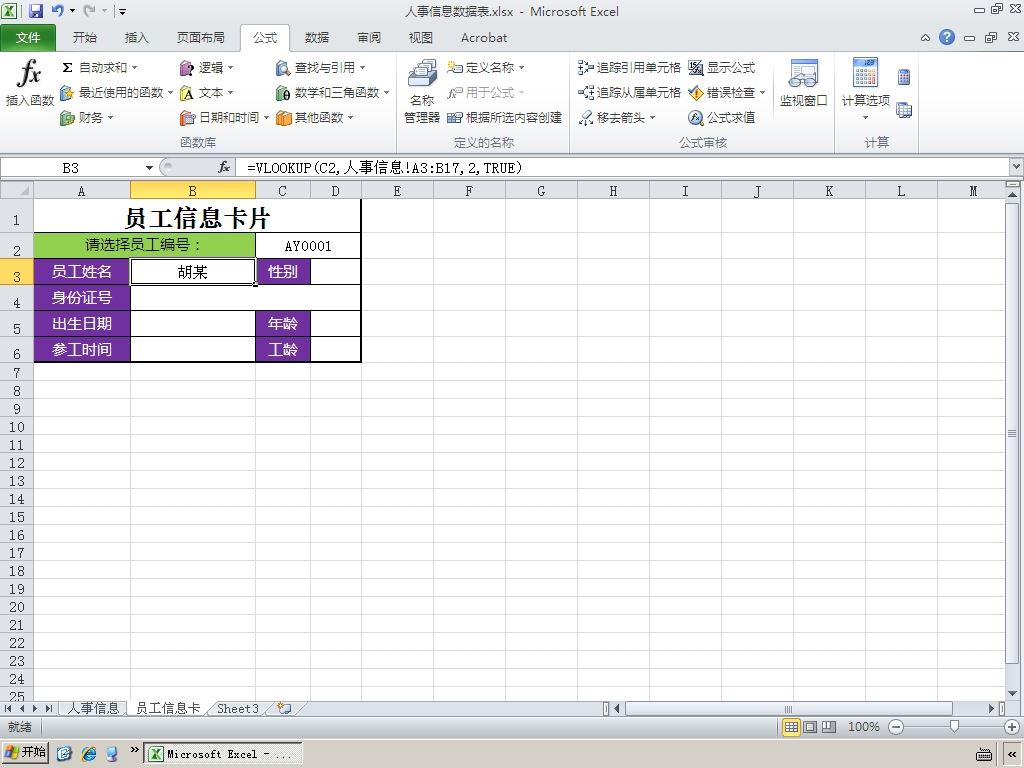Open Date and Time (日期和时间) functions
Screen dimensions: 1024x768
[x=224, y=118]
